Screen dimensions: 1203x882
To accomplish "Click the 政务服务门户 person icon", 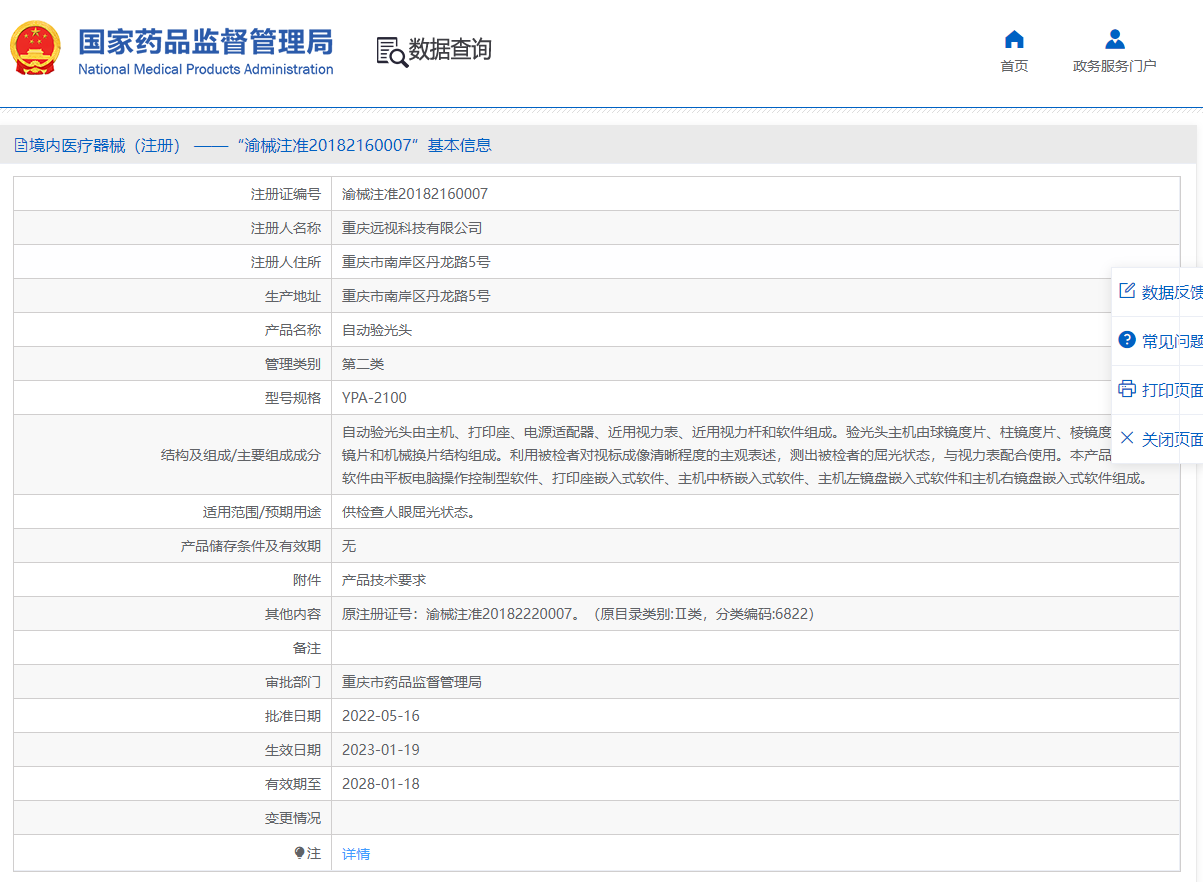I will [1115, 40].
